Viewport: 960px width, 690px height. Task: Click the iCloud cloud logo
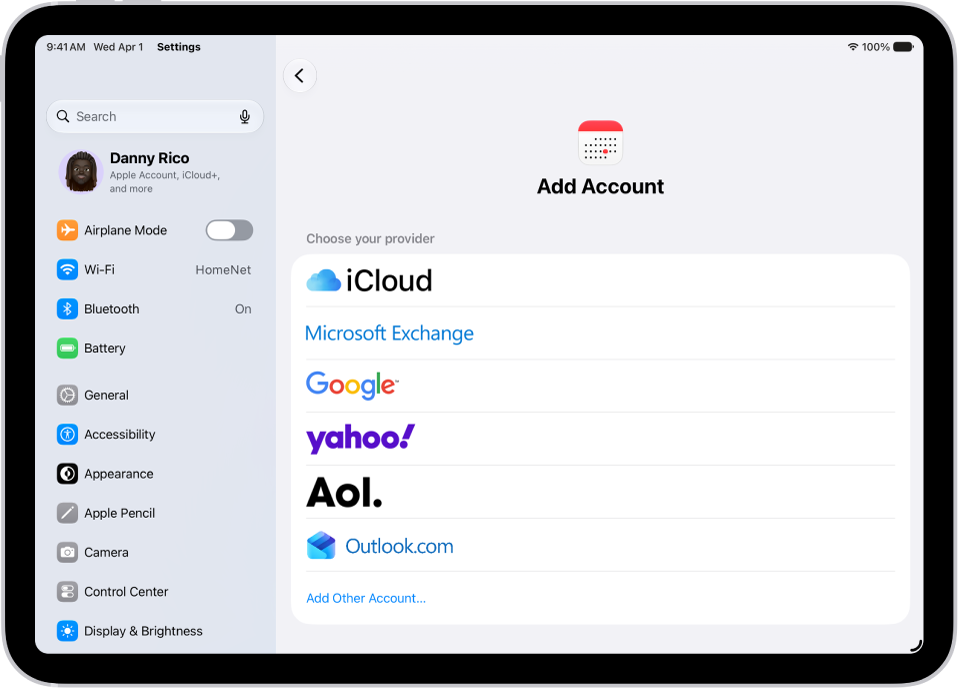[323, 280]
